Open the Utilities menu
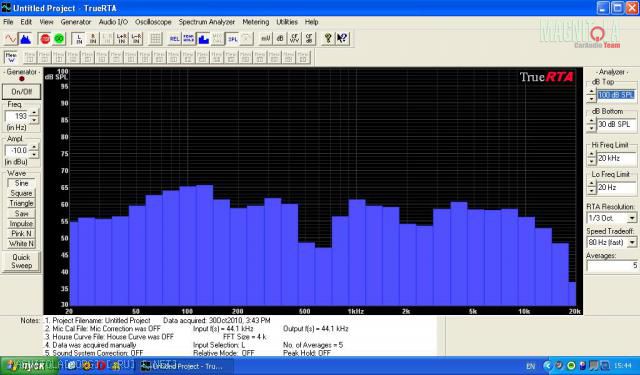Image resolution: width=640 pixels, height=375 pixels. [x=287, y=22]
